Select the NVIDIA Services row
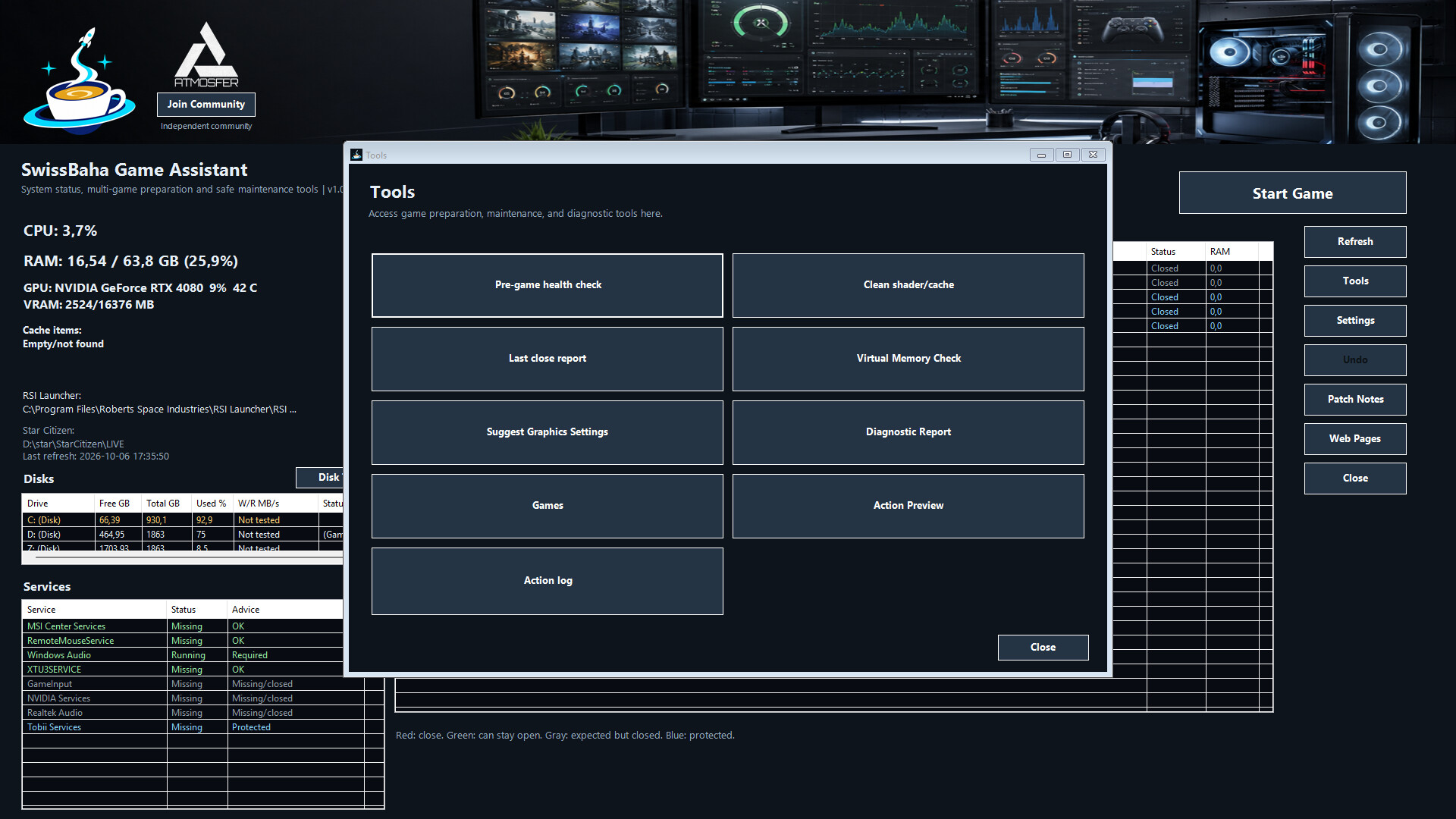 (x=202, y=698)
